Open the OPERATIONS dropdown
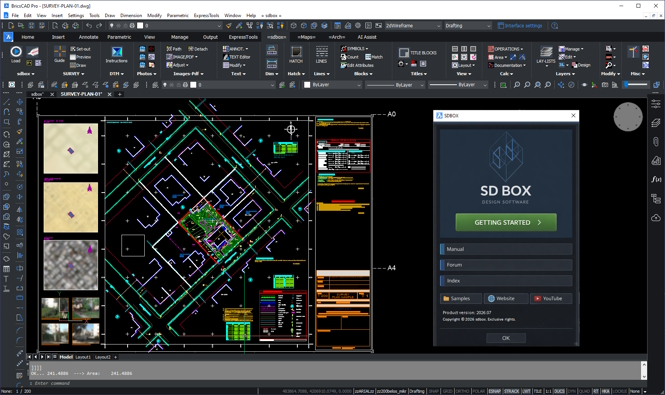This screenshot has height=395, width=665. coord(505,49)
